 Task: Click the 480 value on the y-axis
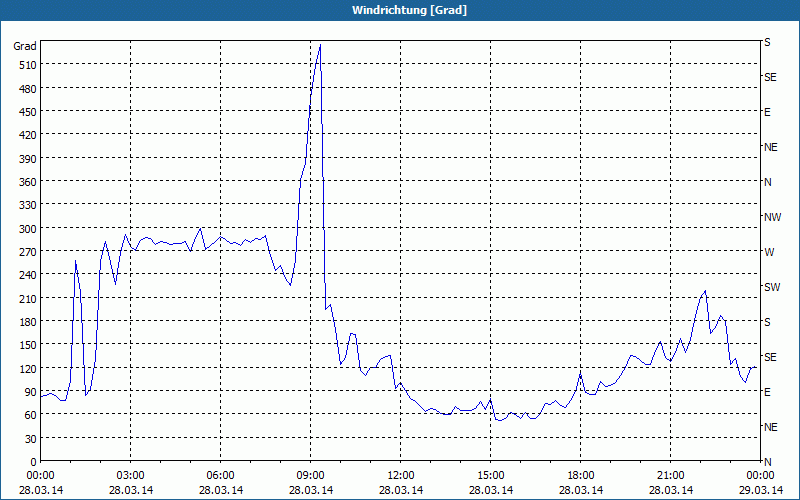tap(28, 89)
